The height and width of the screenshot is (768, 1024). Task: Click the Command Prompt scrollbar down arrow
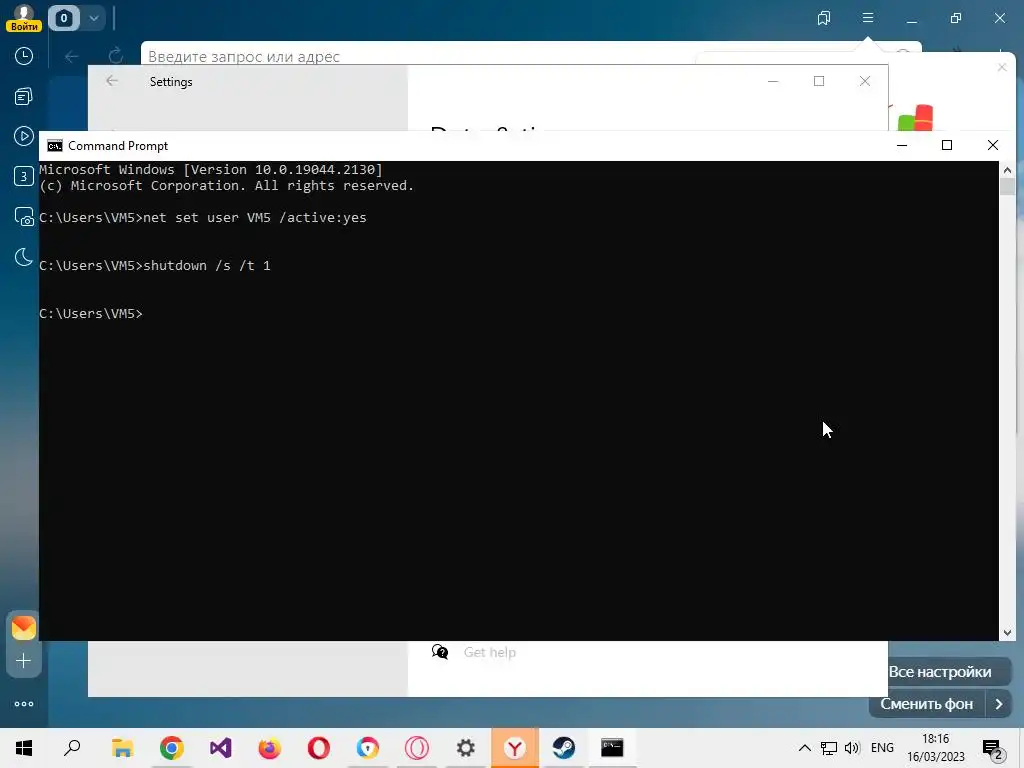(1007, 632)
